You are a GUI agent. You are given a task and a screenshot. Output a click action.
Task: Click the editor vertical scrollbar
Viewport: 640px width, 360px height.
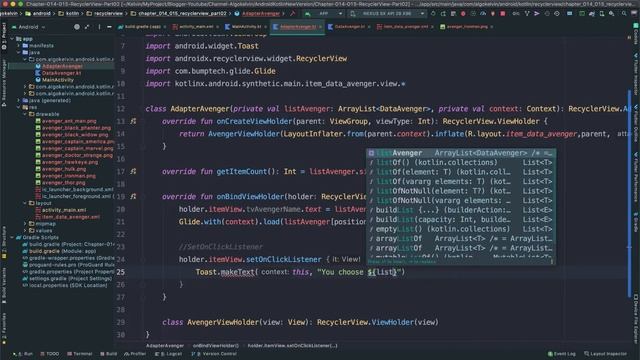point(629,194)
